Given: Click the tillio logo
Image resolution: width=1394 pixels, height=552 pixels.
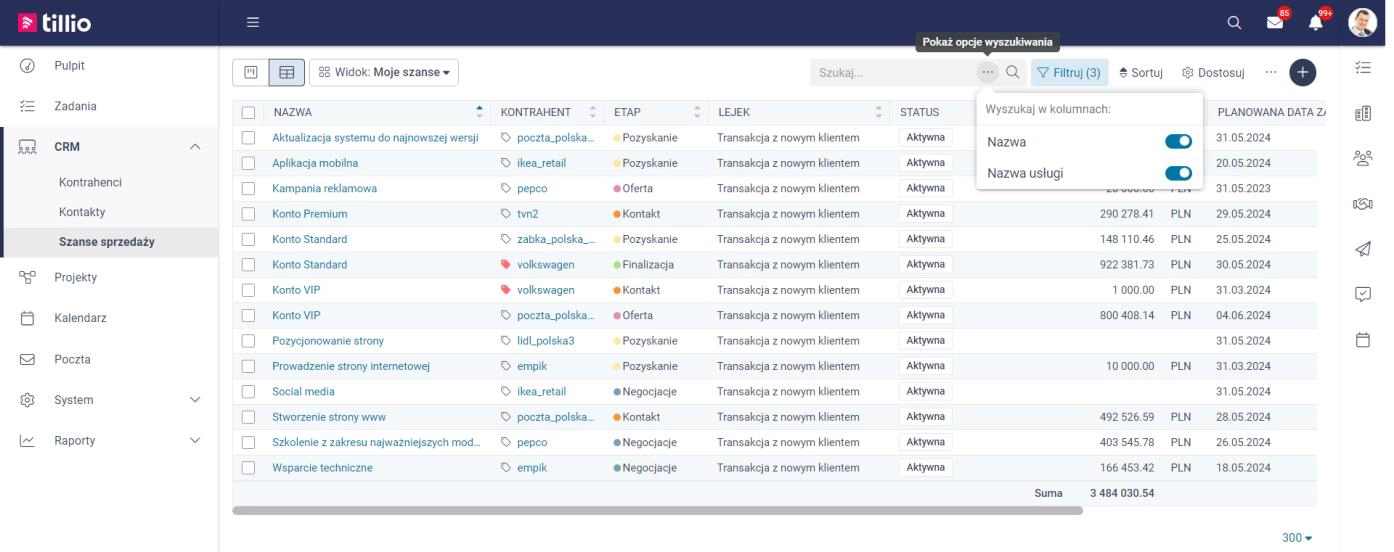Looking at the screenshot, I should tap(54, 22).
